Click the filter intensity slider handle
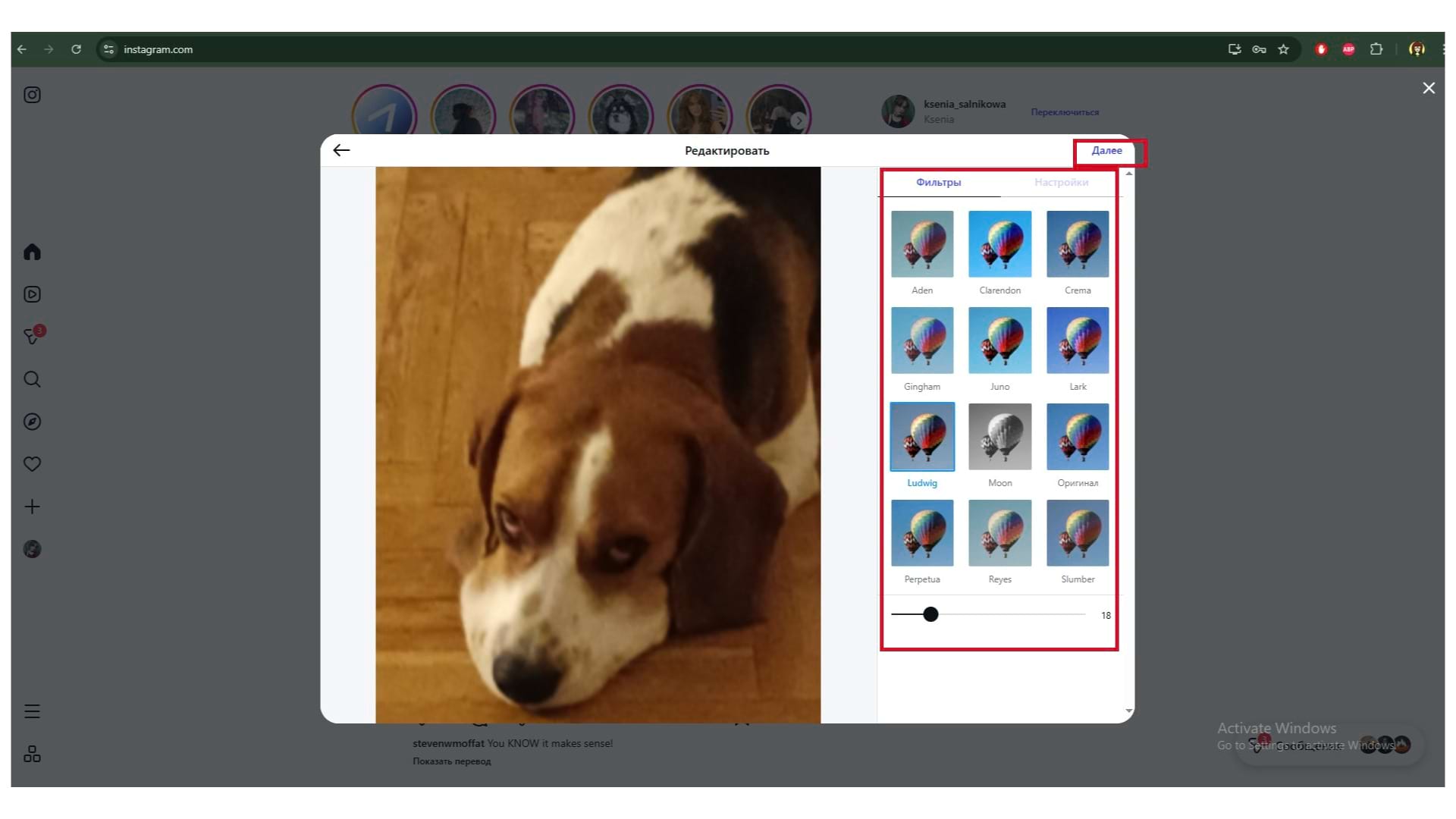Screen dimensions: 1456x819 tap(930, 615)
